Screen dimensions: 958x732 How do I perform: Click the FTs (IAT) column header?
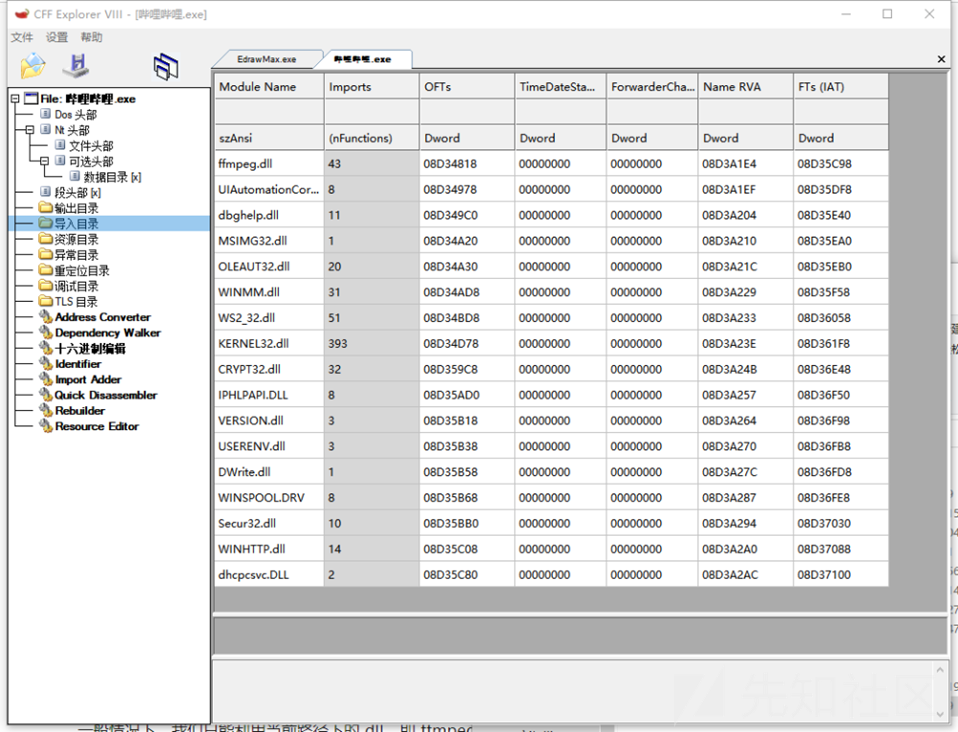click(841, 87)
